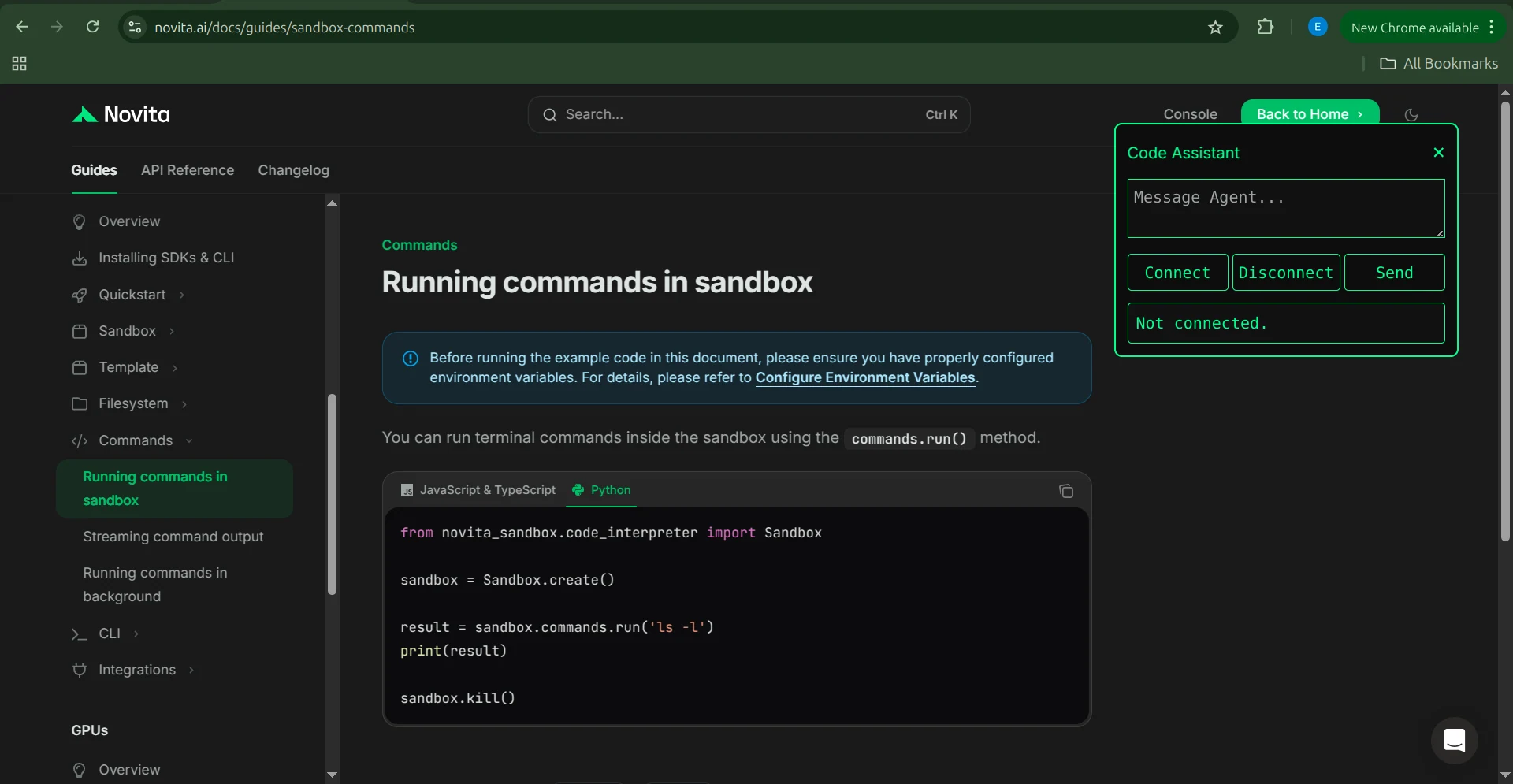Click the address bar URL
The height and width of the screenshot is (784, 1513).
pos(284,28)
